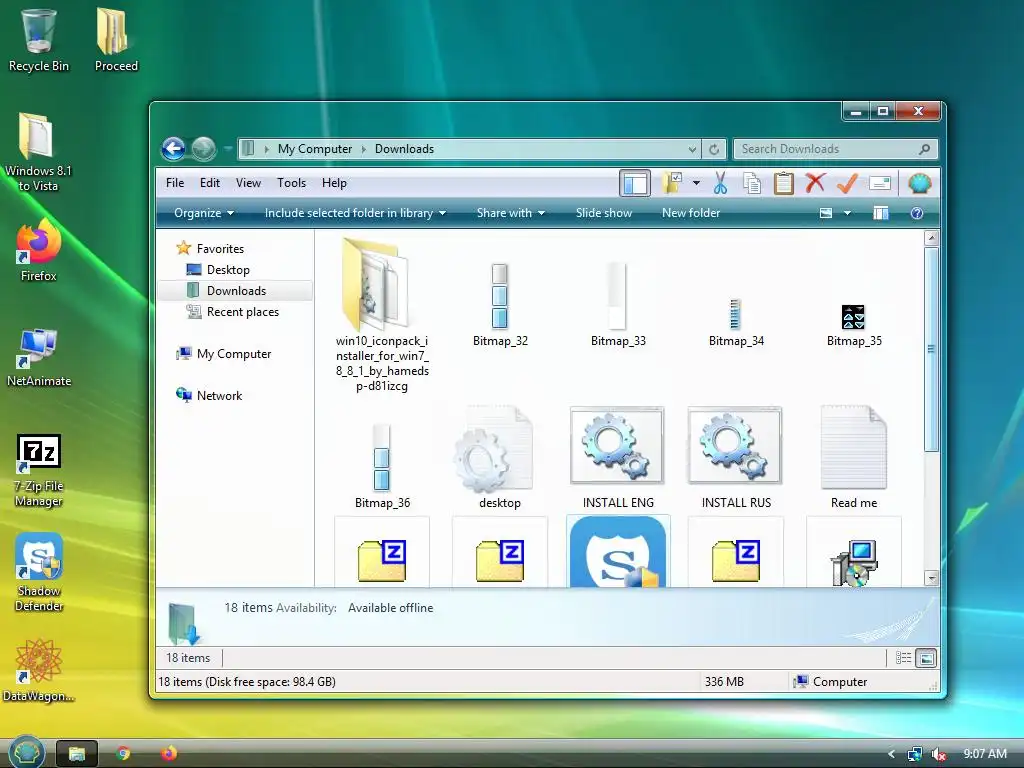The height and width of the screenshot is (768, 1024).
Task: Click the red X Delete icon
Action: click(815, 183)
